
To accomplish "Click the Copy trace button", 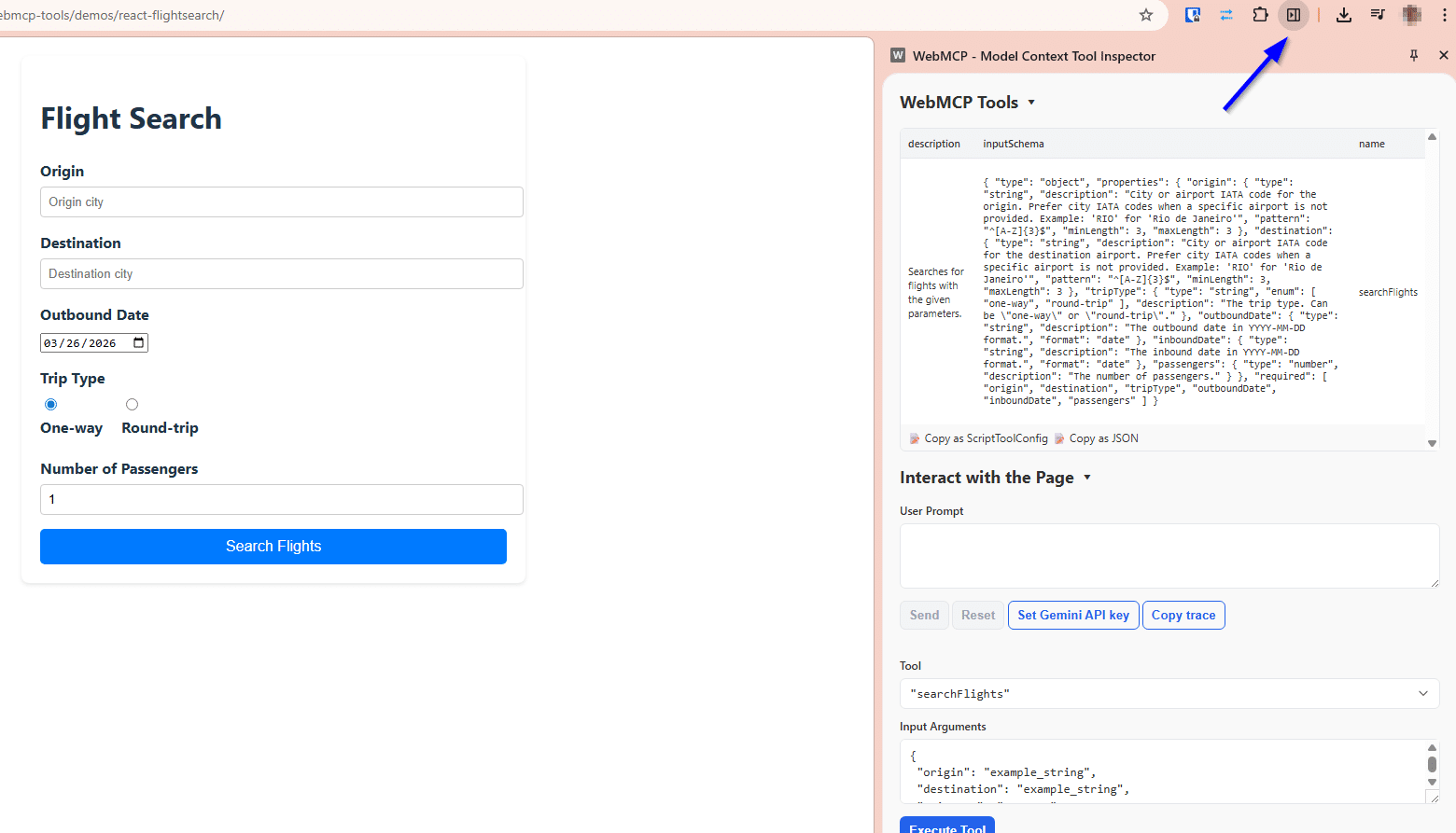I will (1183, 616).
